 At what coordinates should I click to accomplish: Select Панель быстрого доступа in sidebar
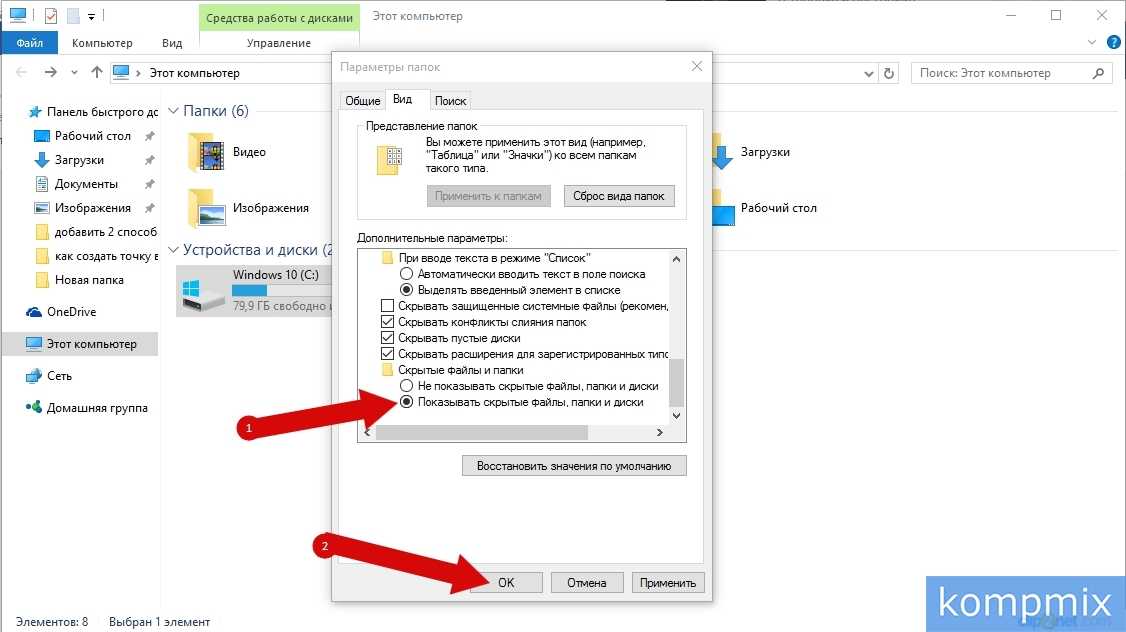pos(93,111)
